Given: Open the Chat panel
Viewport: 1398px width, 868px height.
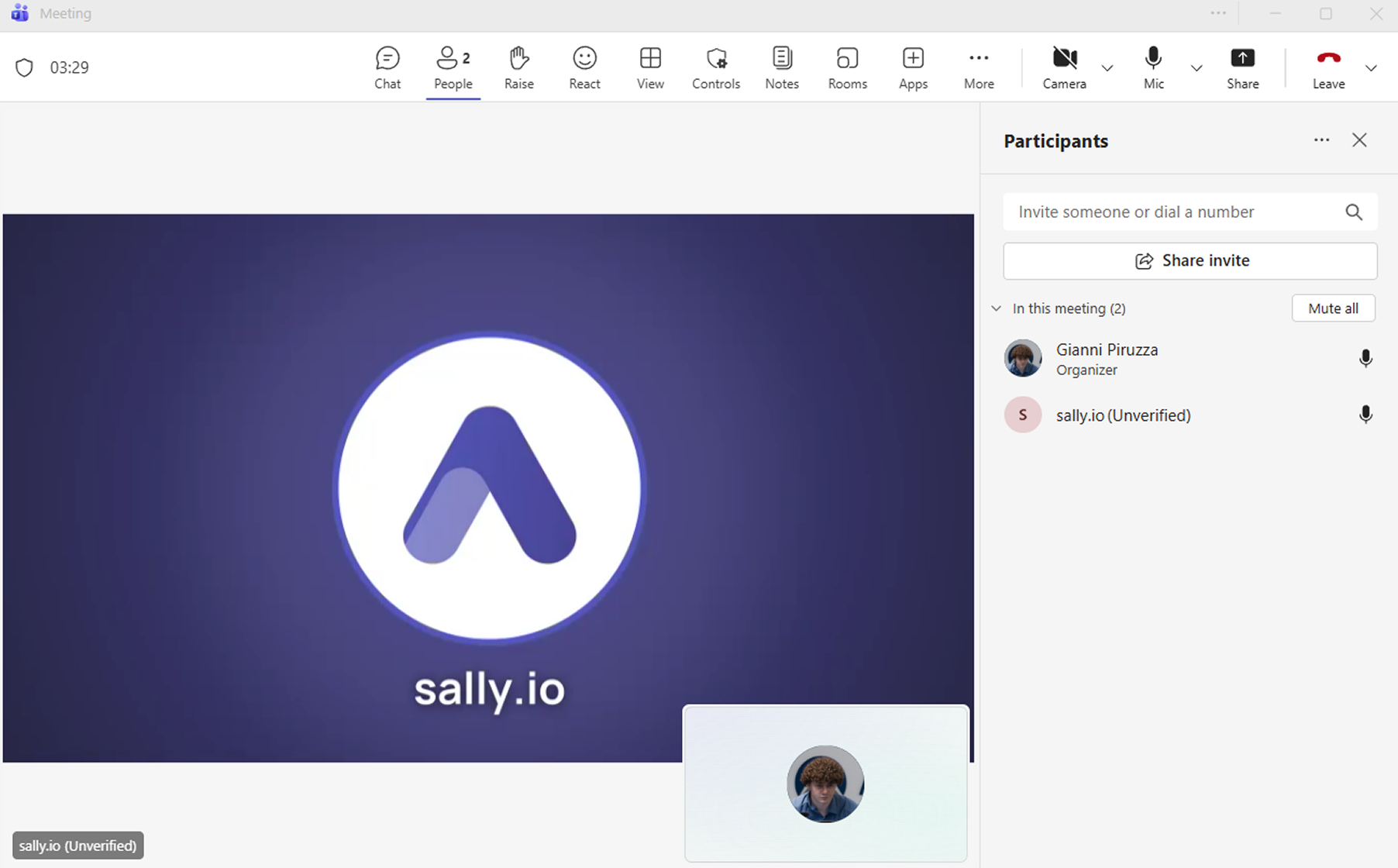Looking at the screenshot, I should 387,67.
